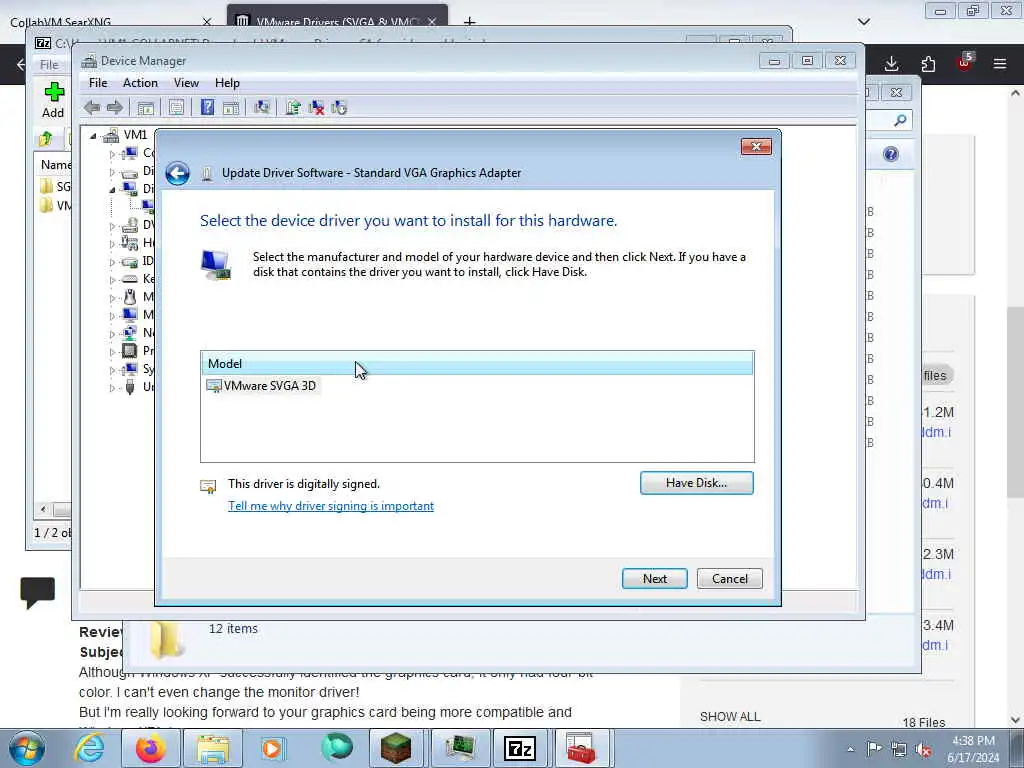Click the volume speaker icon in the tray

(x=923, y=750)
